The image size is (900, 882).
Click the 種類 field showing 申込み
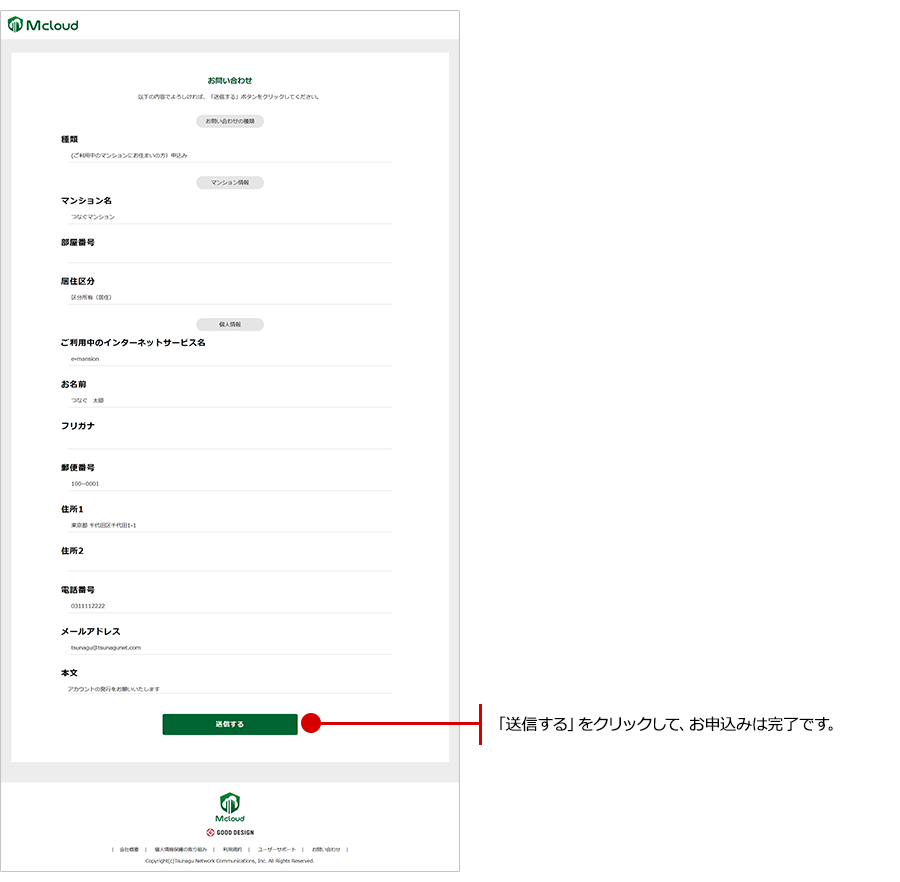pyautogui.click(x=225, y=156)
